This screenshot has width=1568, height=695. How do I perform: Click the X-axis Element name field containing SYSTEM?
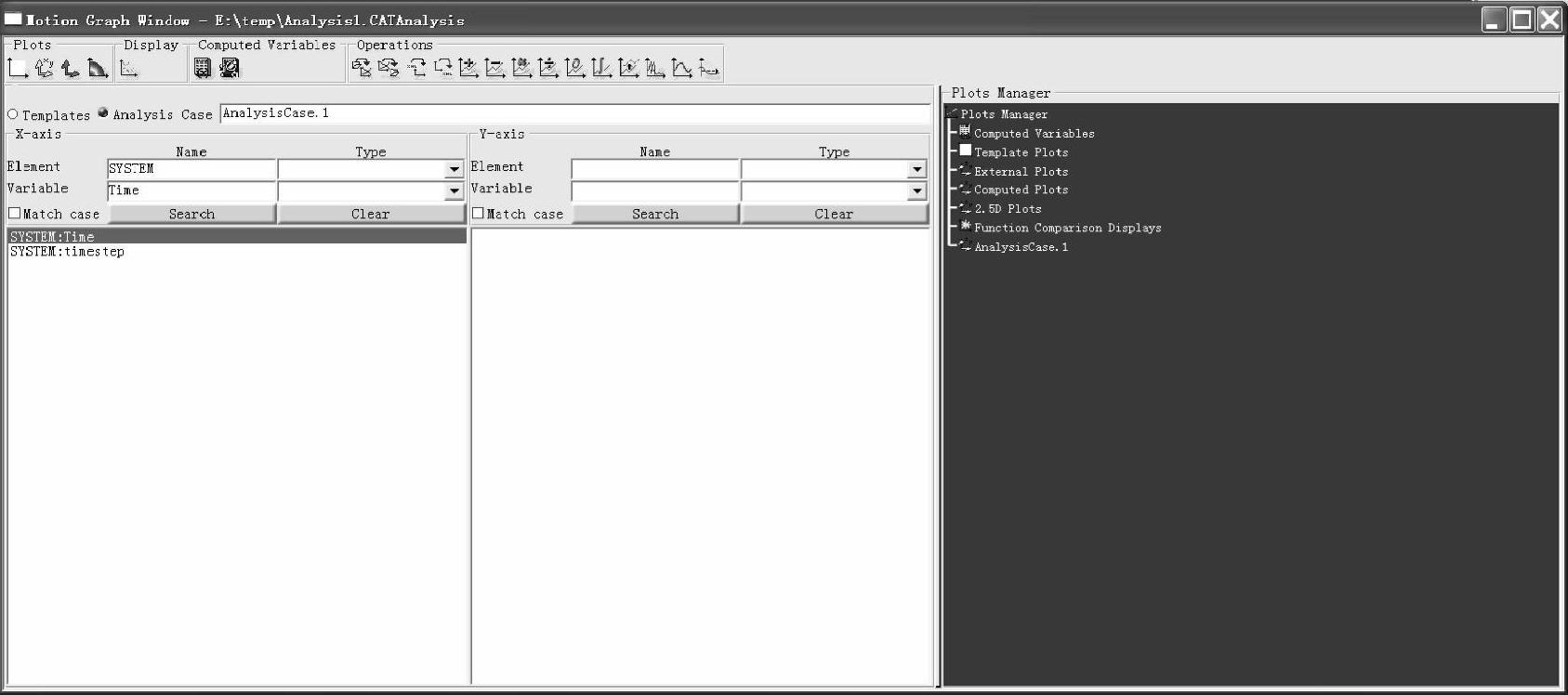click(191, 169)
